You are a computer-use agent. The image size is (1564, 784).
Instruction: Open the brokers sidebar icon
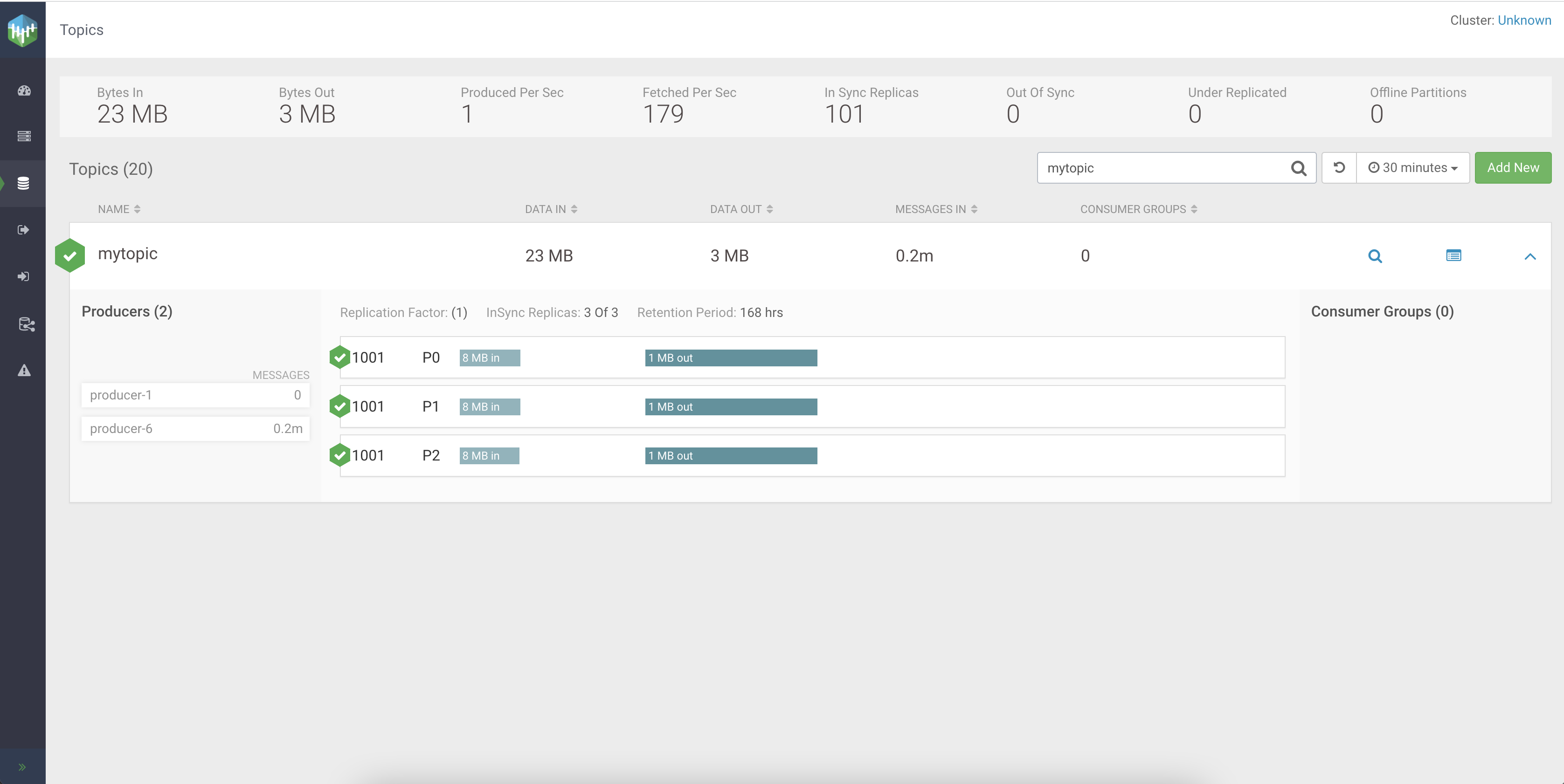(24, 136)
